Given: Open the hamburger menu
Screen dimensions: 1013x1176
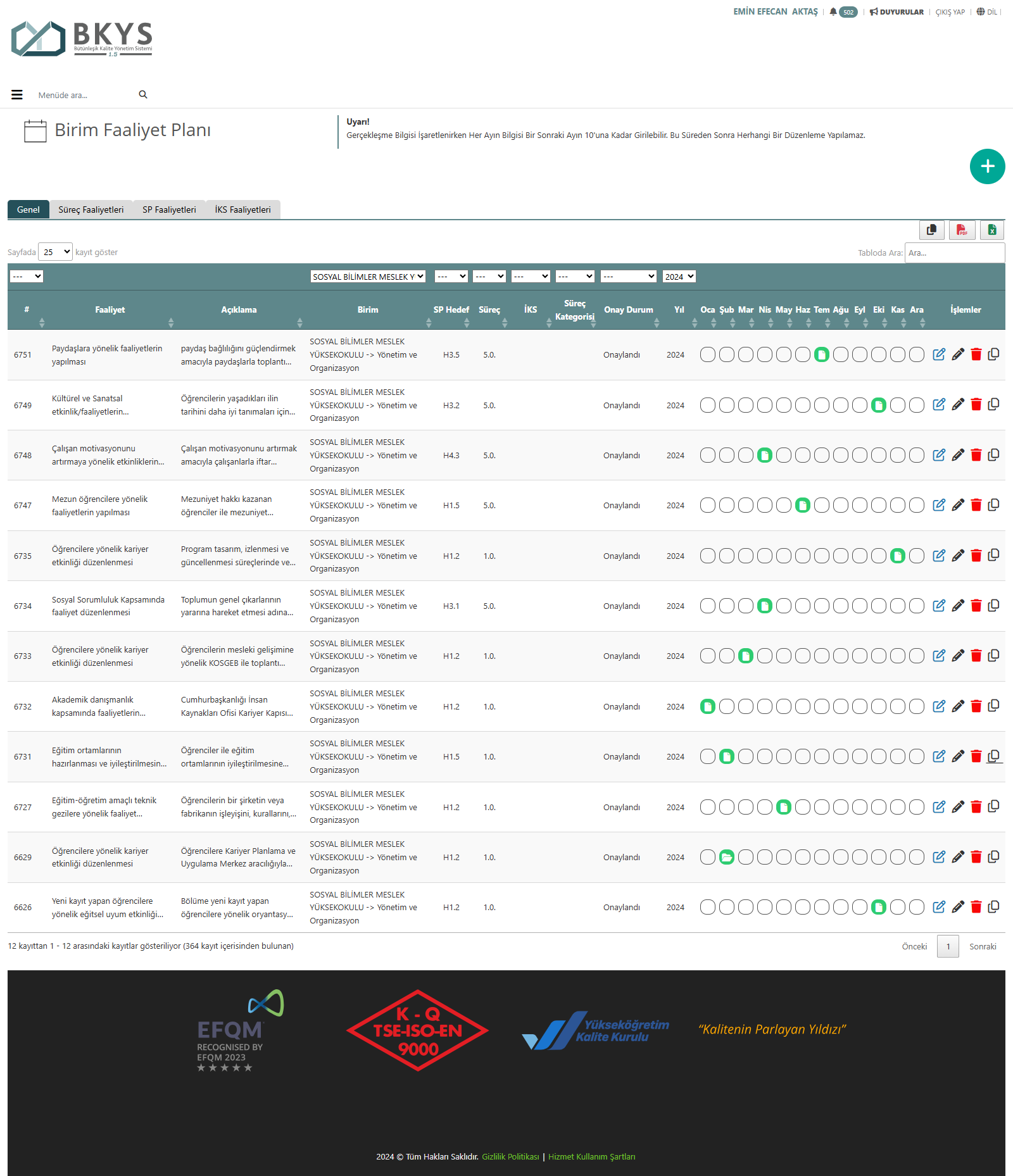Looking at the screenshot, I should [17, 95].
